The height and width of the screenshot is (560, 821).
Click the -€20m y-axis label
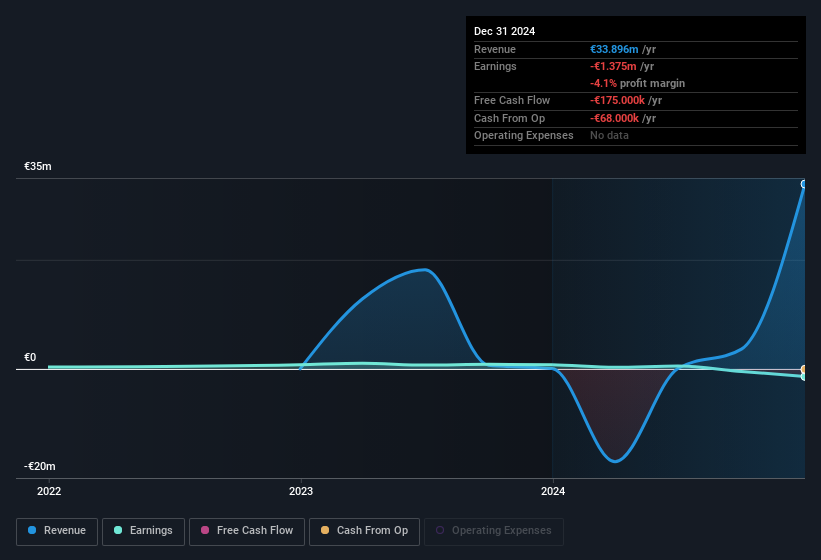39,466
